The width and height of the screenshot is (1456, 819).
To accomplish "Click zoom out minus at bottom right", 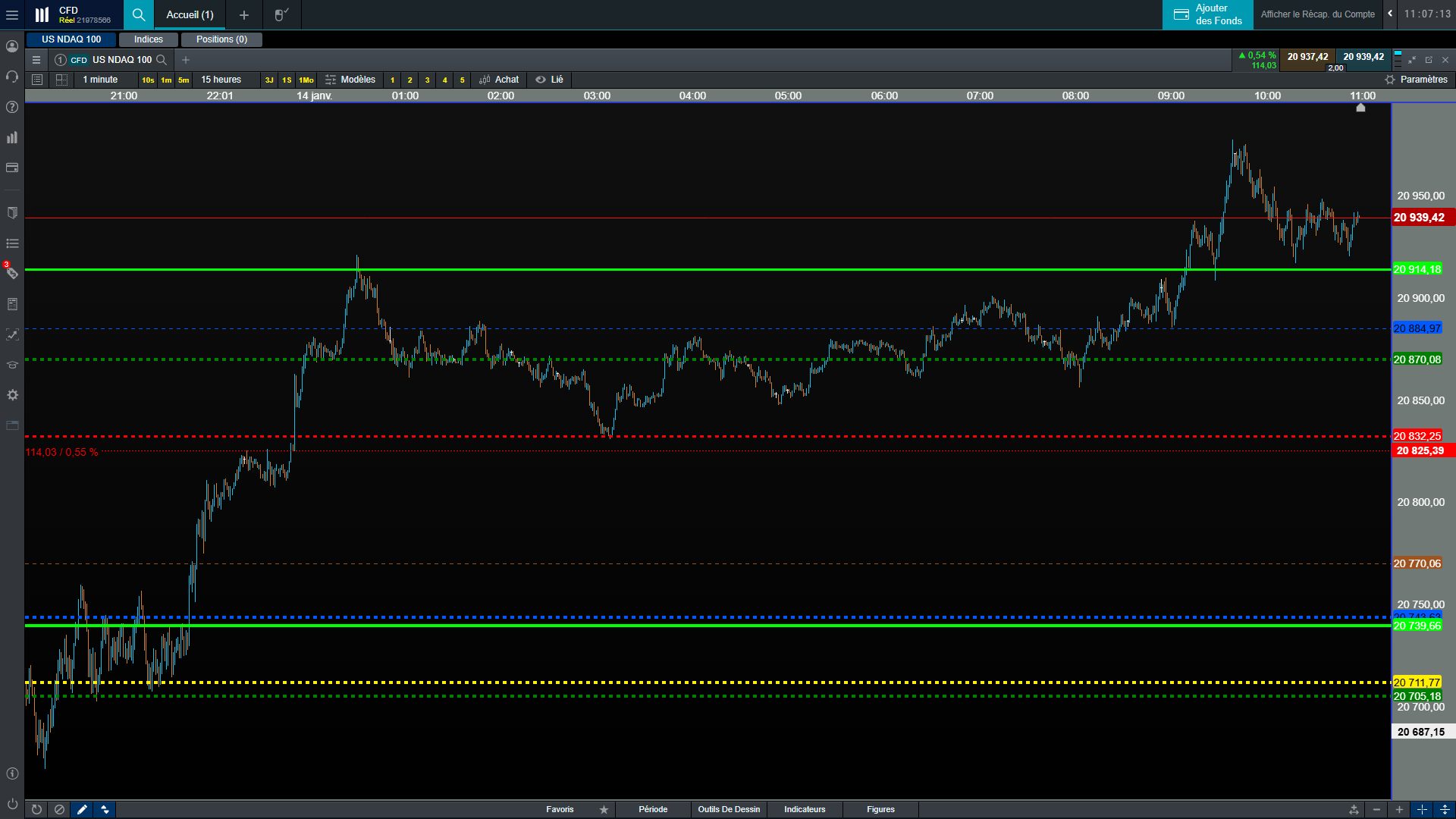I will click(1376, 809).
